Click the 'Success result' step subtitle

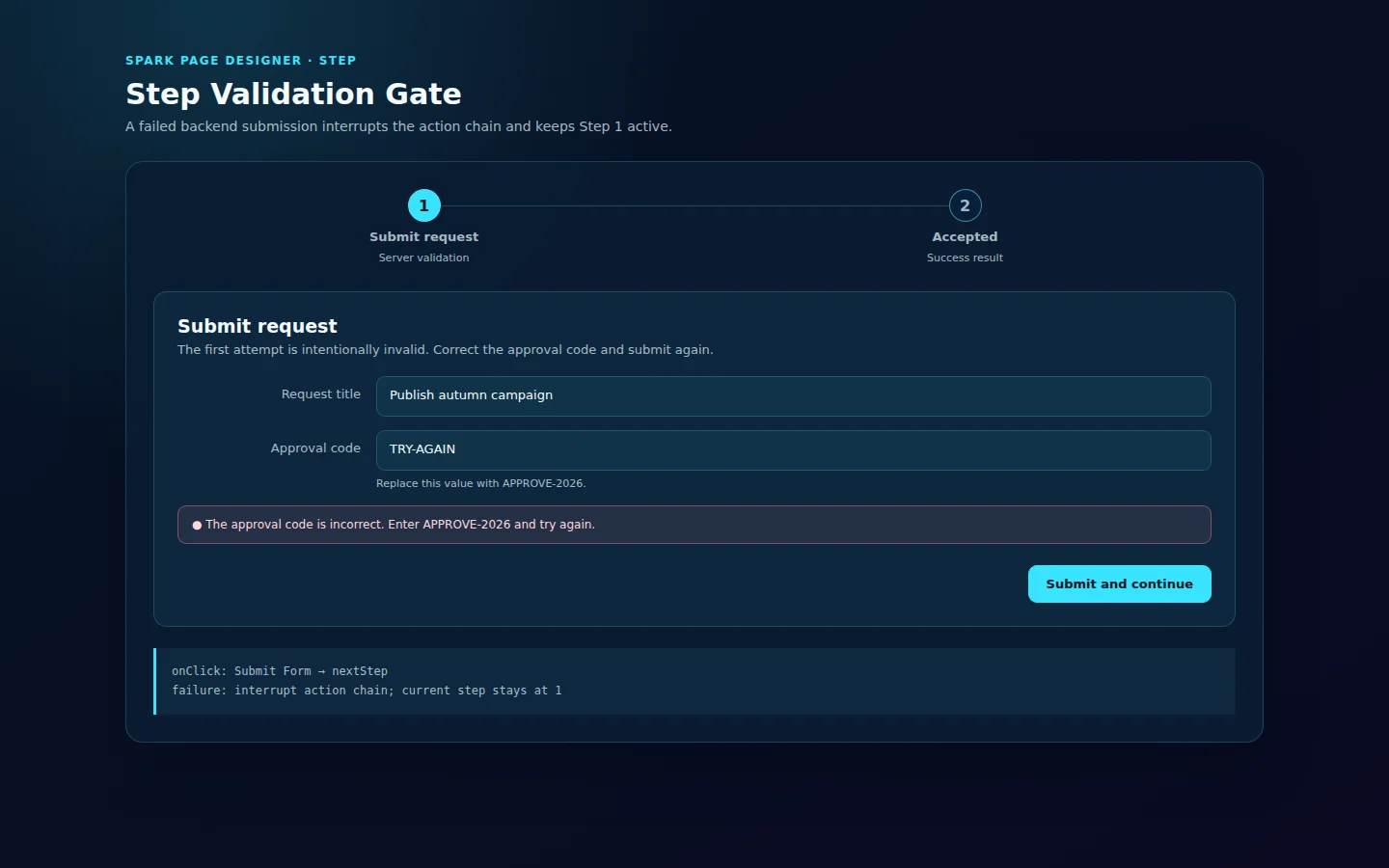point(965,258)
